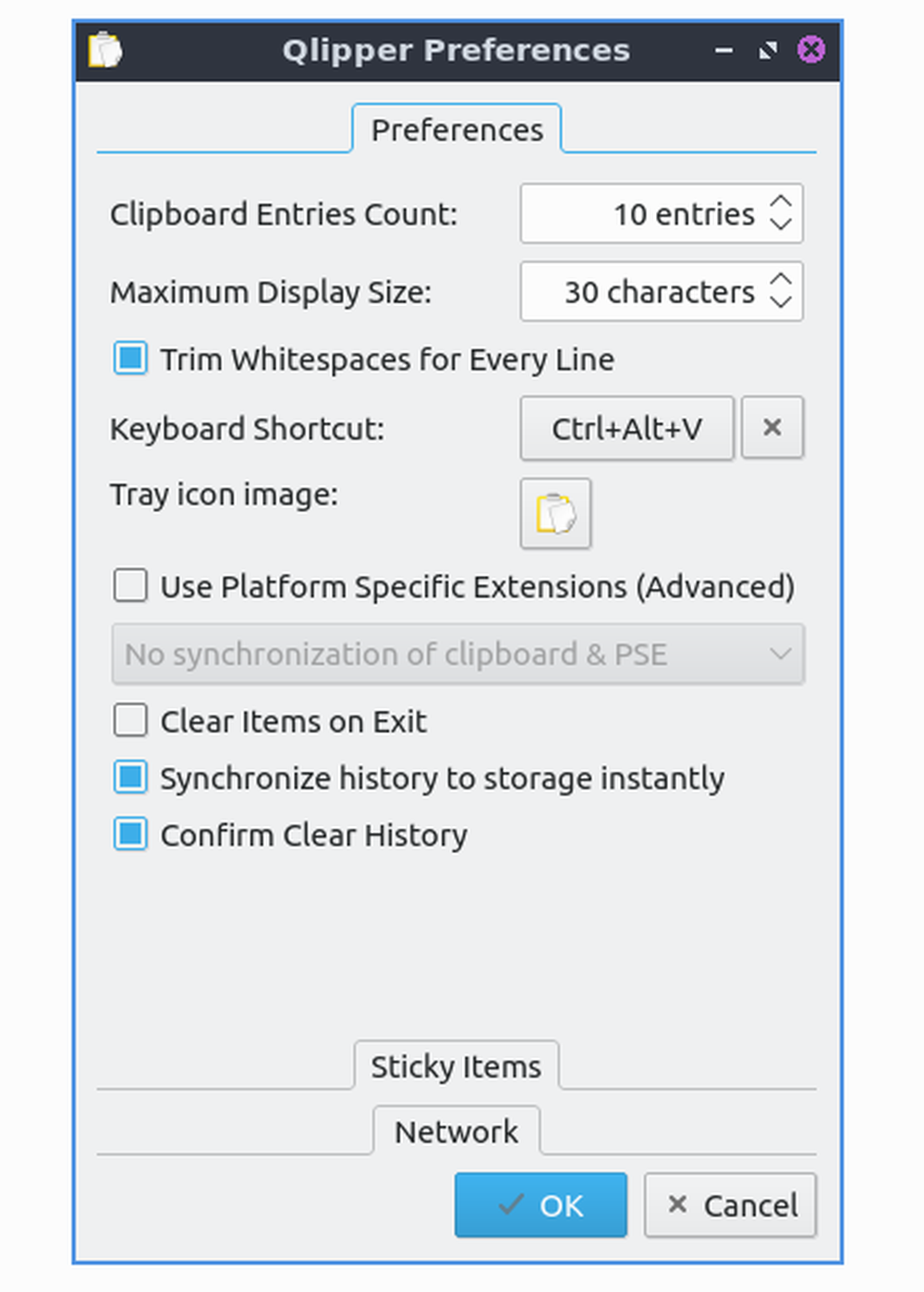Open the Sticky Items tab

pyautogui.click(x=456, y=1067)
